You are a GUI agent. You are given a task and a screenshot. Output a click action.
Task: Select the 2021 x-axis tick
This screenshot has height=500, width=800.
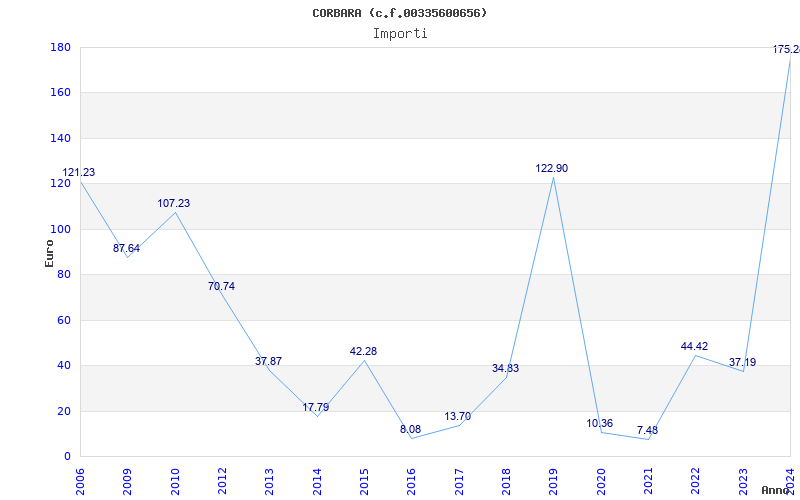pyautogui.click(x=648, y=482)
